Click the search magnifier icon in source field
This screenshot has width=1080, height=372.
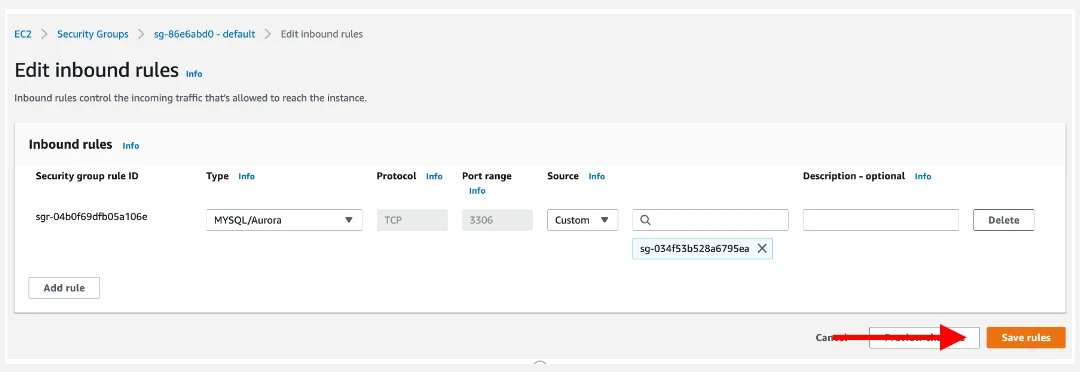(x=645, y=220)
